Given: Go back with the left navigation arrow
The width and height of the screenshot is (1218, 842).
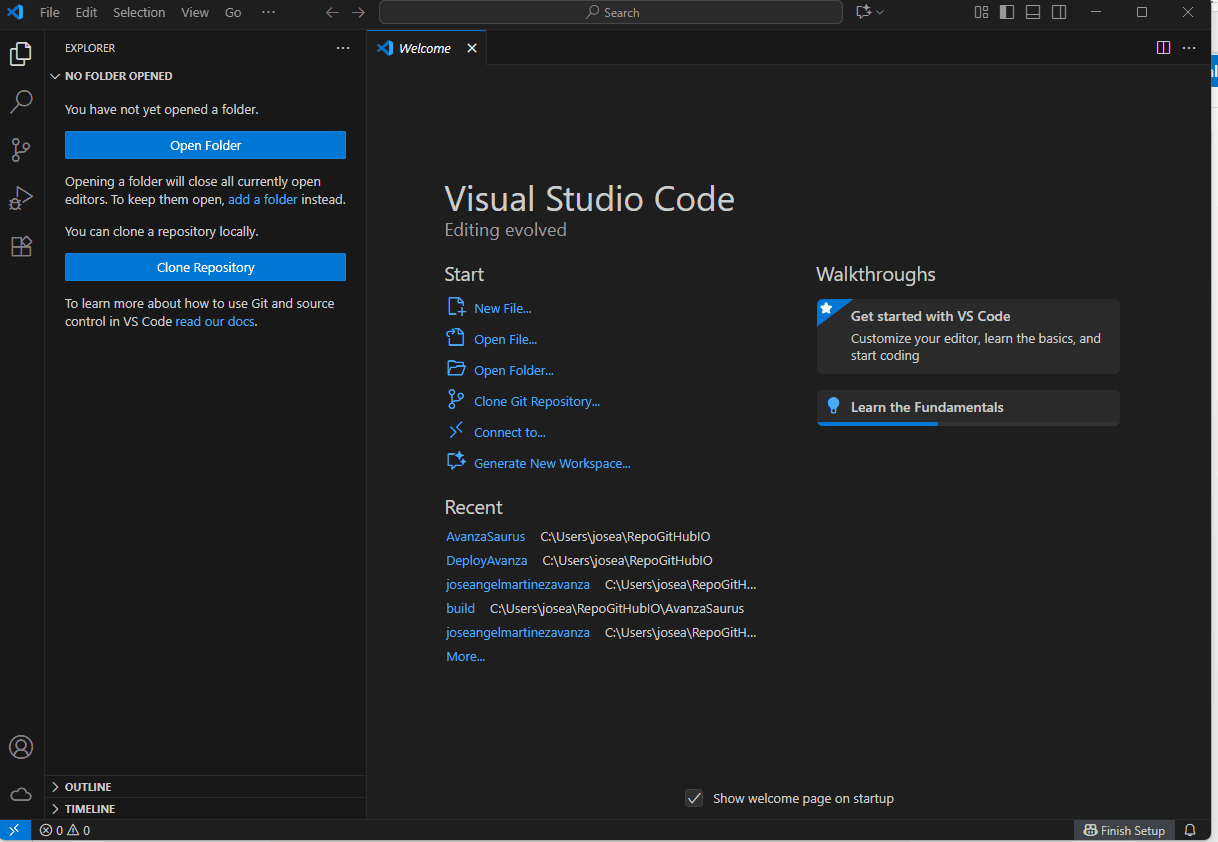Looking at the screenshot, I should 333,12.
